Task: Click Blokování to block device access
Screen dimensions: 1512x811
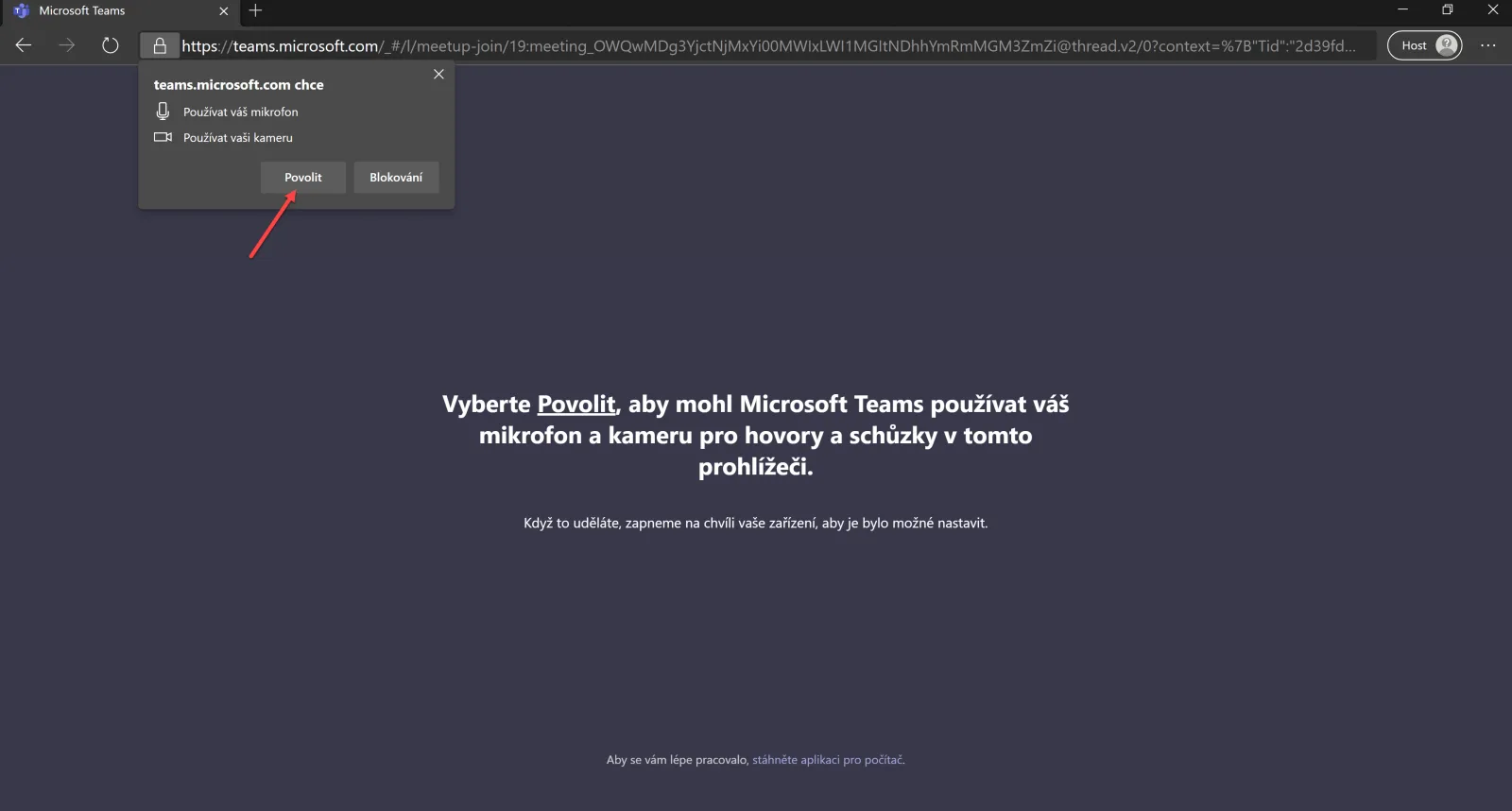Action: pos(396,178)
